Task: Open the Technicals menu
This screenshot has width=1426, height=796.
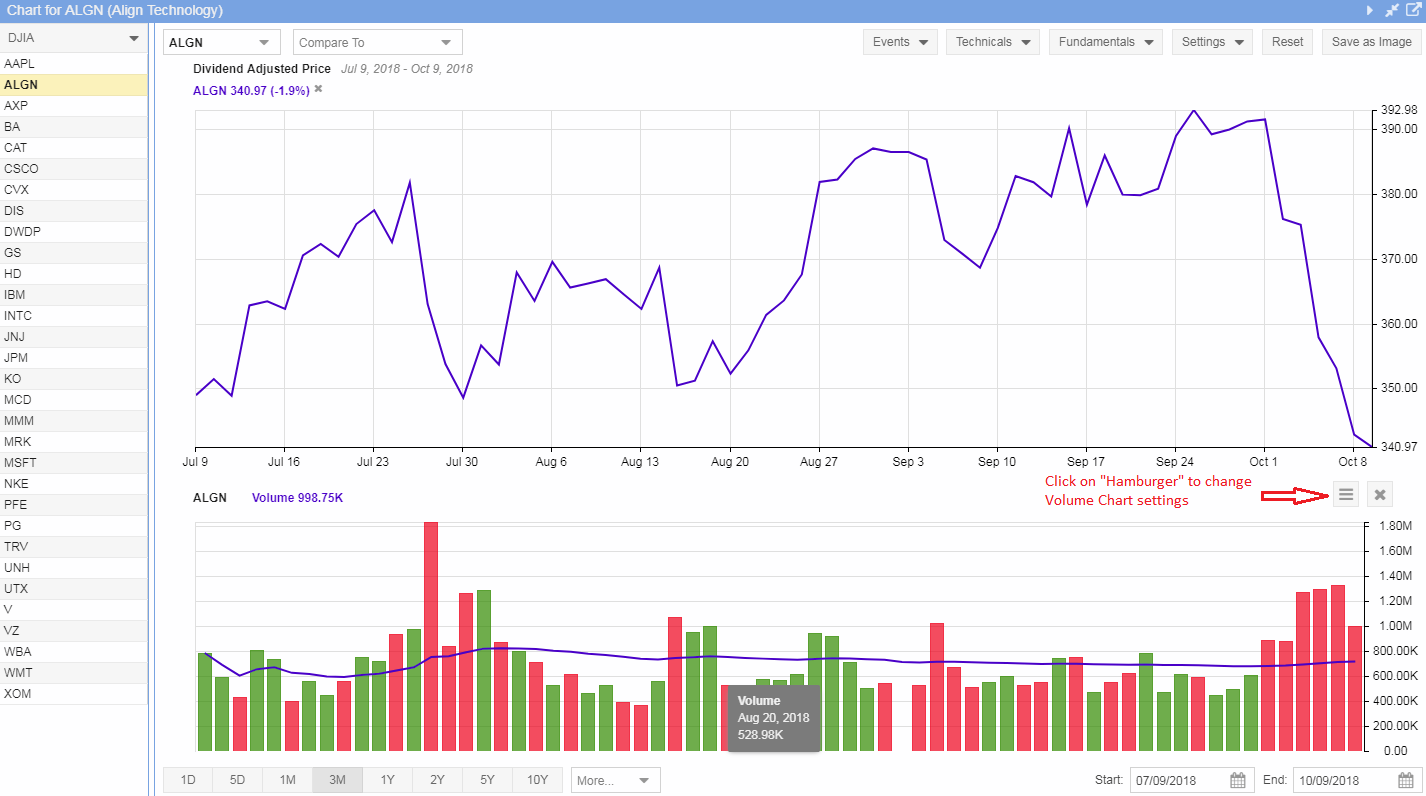Action: 992,42
